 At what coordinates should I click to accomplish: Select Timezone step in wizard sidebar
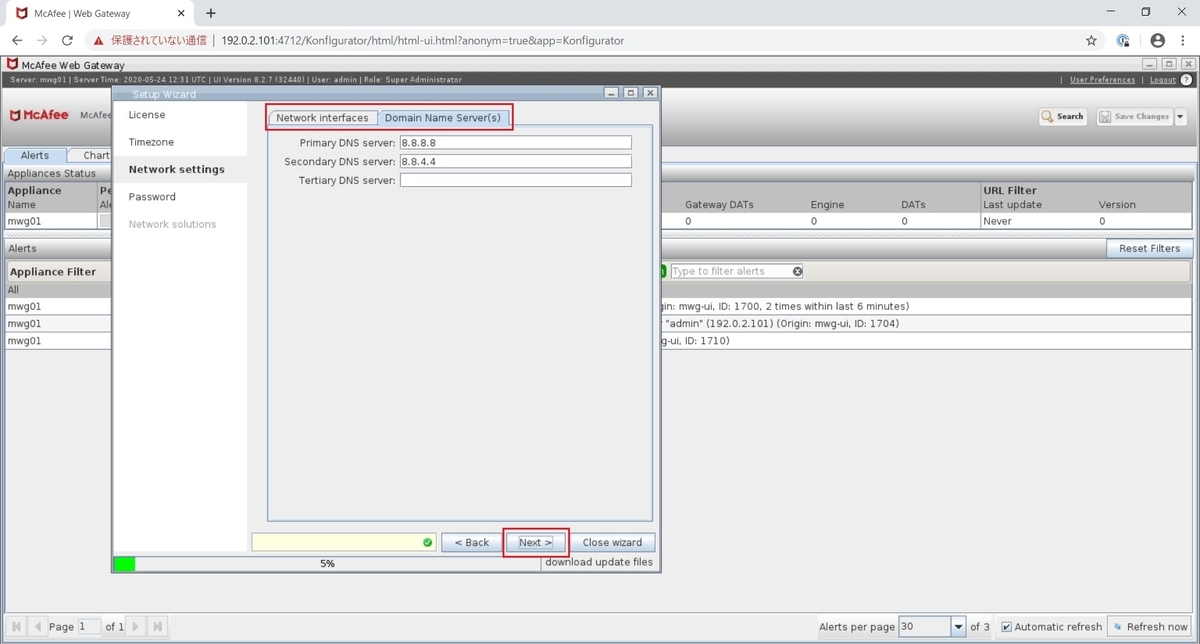[151, 142]
